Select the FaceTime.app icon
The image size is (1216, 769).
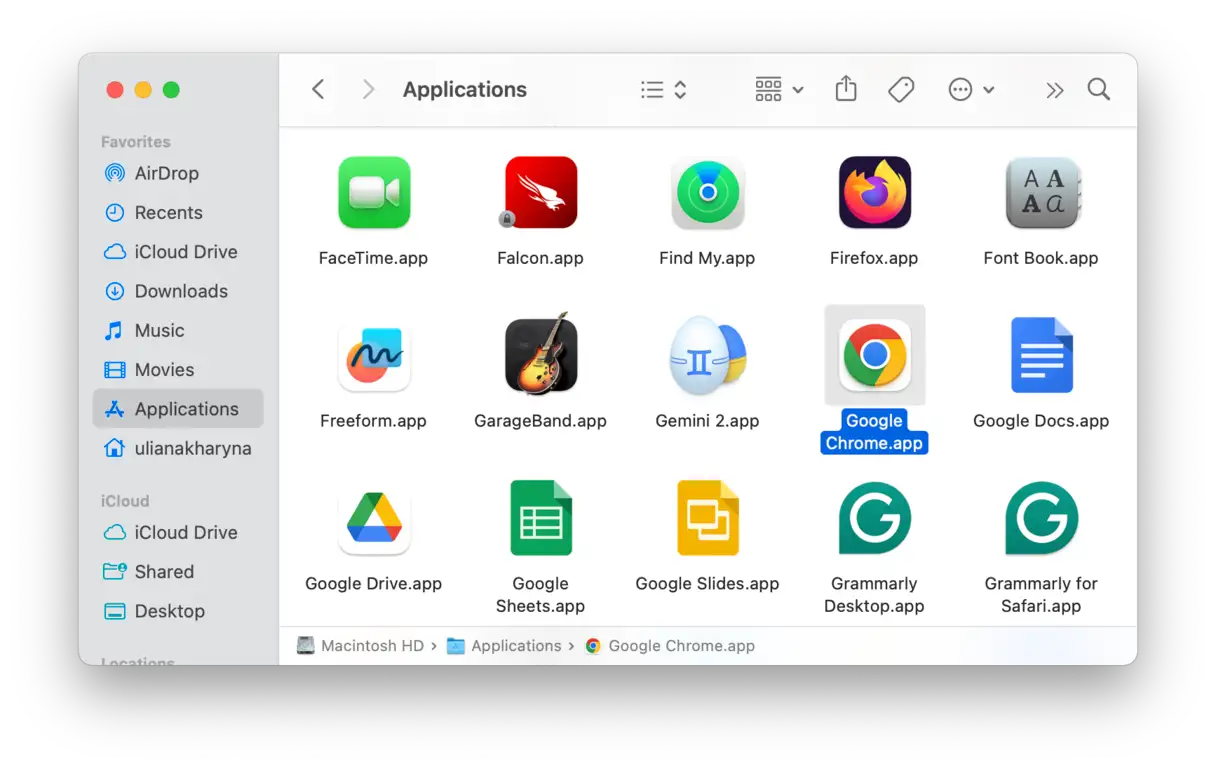click(x=374, y=192)
